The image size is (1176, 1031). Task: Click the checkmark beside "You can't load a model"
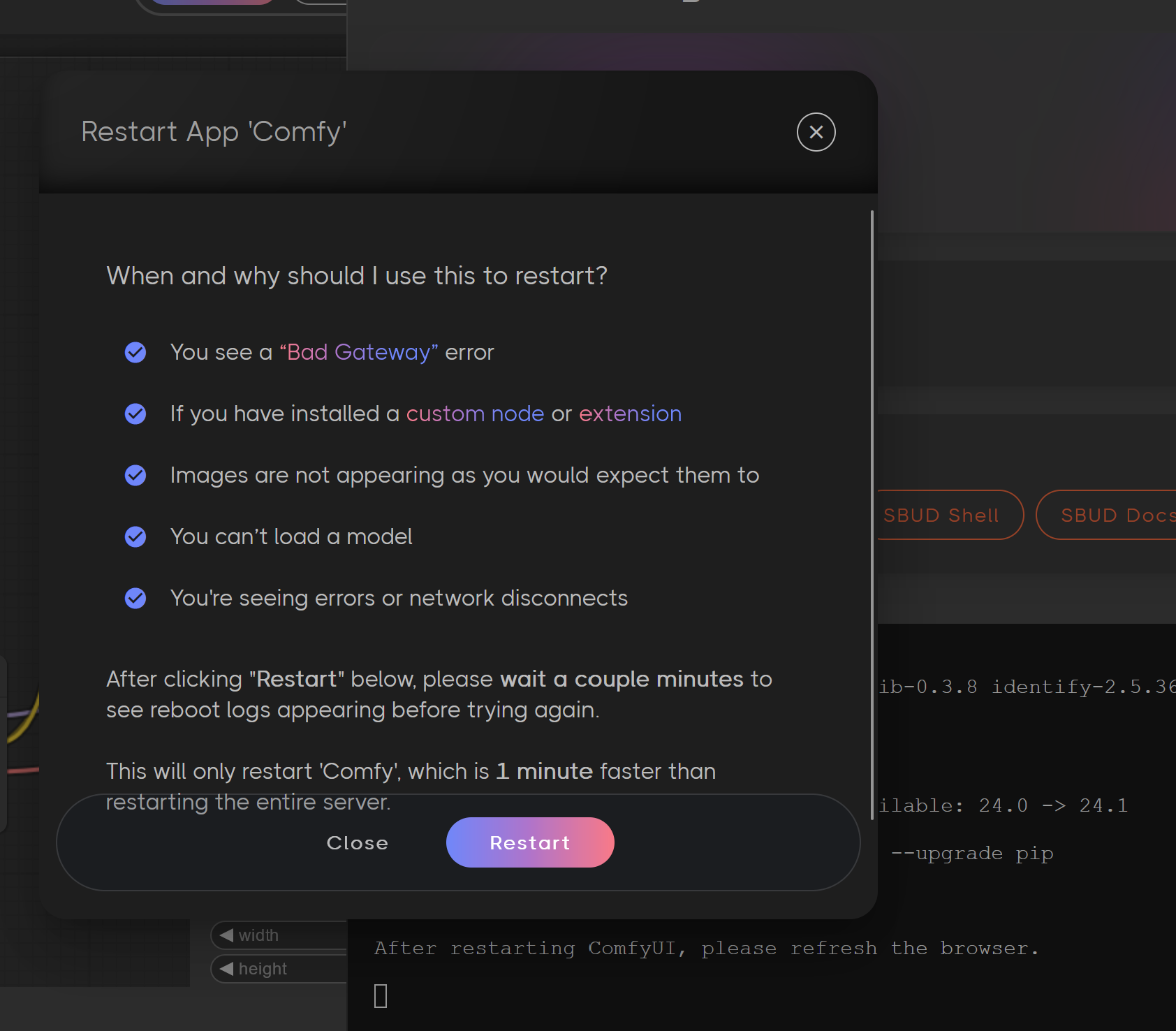click(135, 537)
